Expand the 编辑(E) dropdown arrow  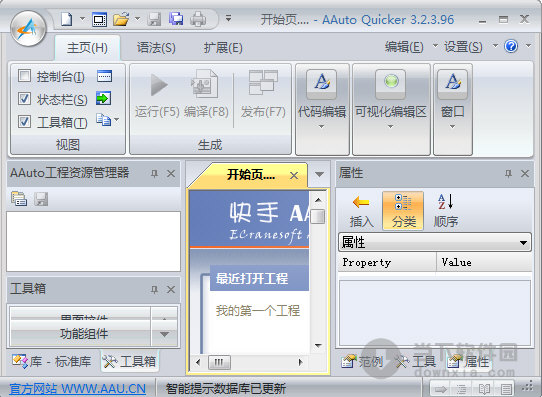click(435, 45)
